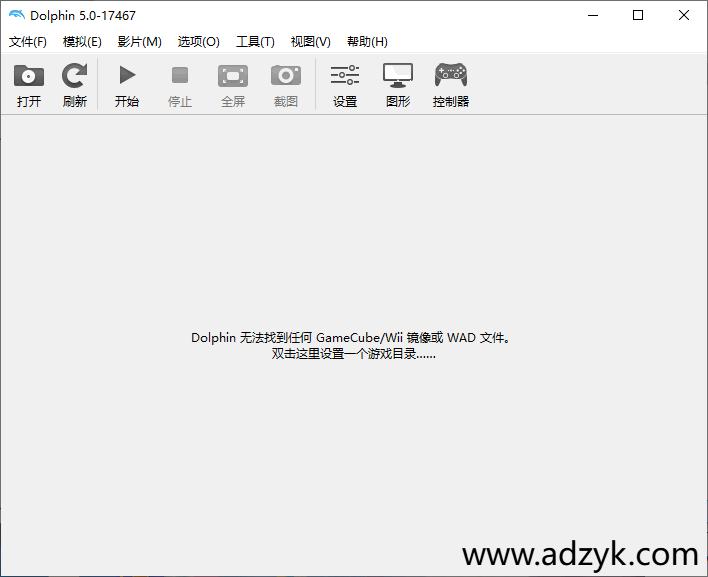The image size is (708, 577).
Task: Open Graphics (图形) monitor icon
Action: tap(398, 75)
